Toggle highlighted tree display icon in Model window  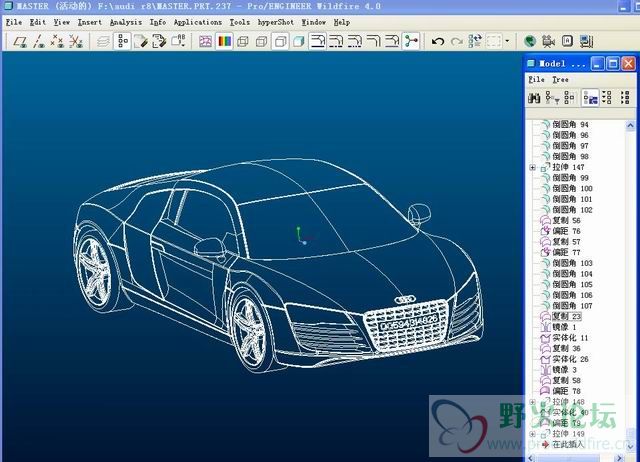pyautogui.click(x=590, y=98)
